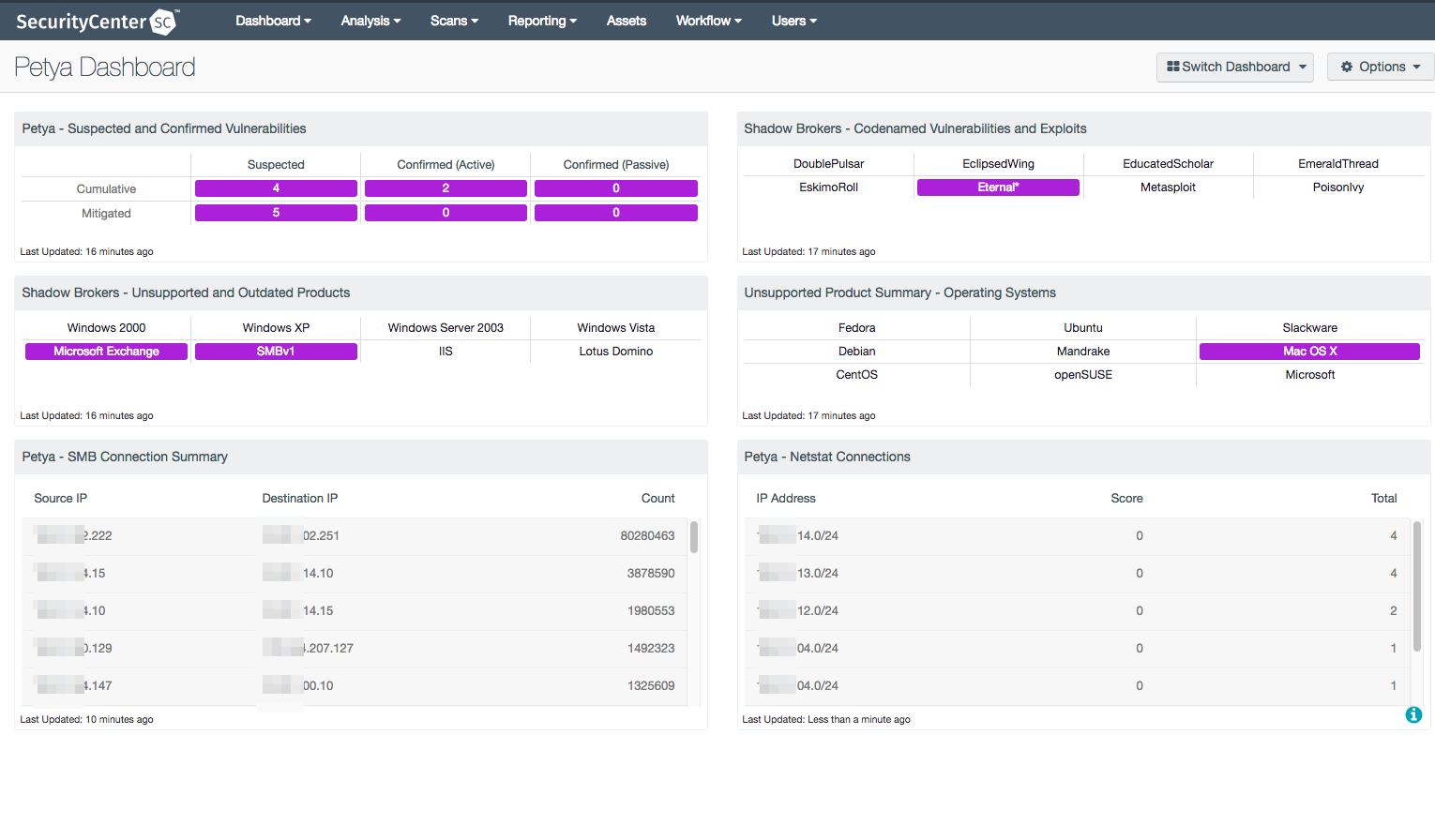This screenshot has height=840, width=1435.
Task: Click Cumulative Suspected count 4
Action: pyautogui.click(x=276, y=188)
